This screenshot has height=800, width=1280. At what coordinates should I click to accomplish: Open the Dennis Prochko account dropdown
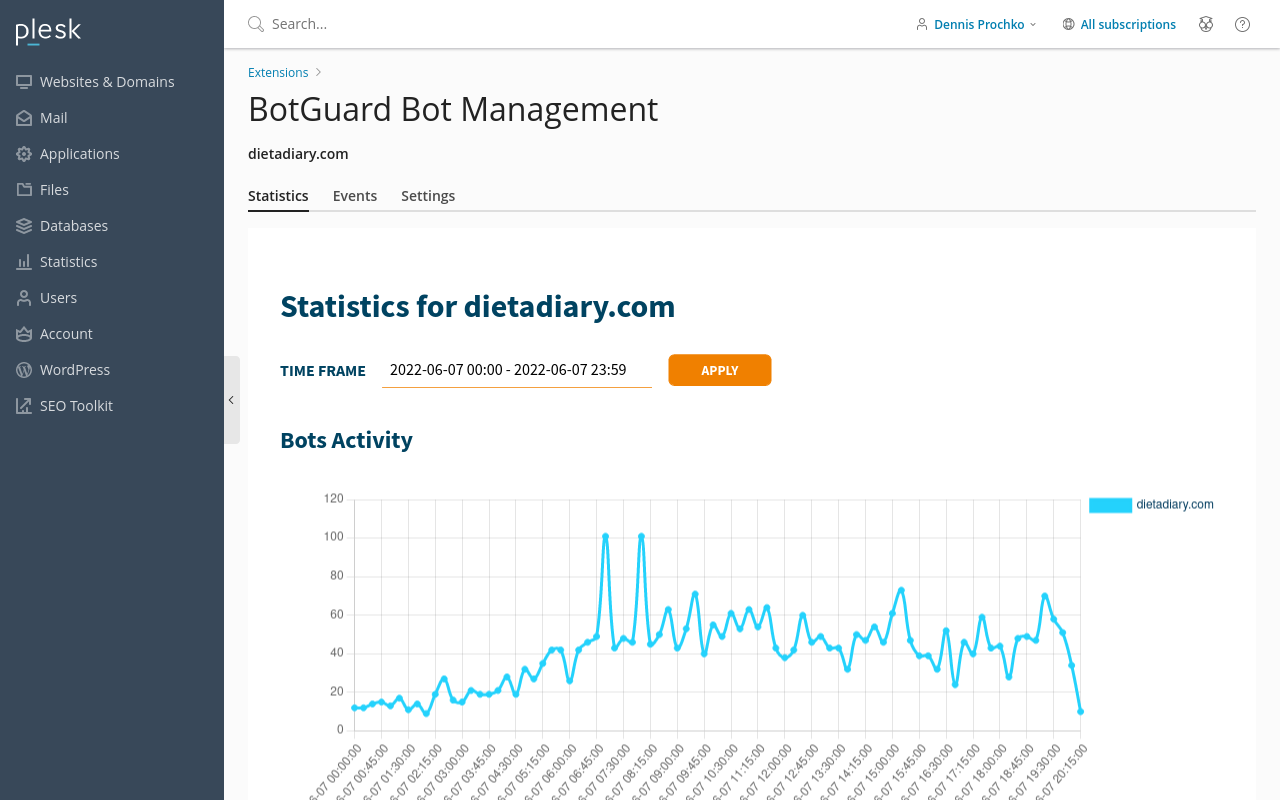pos(977,24)
